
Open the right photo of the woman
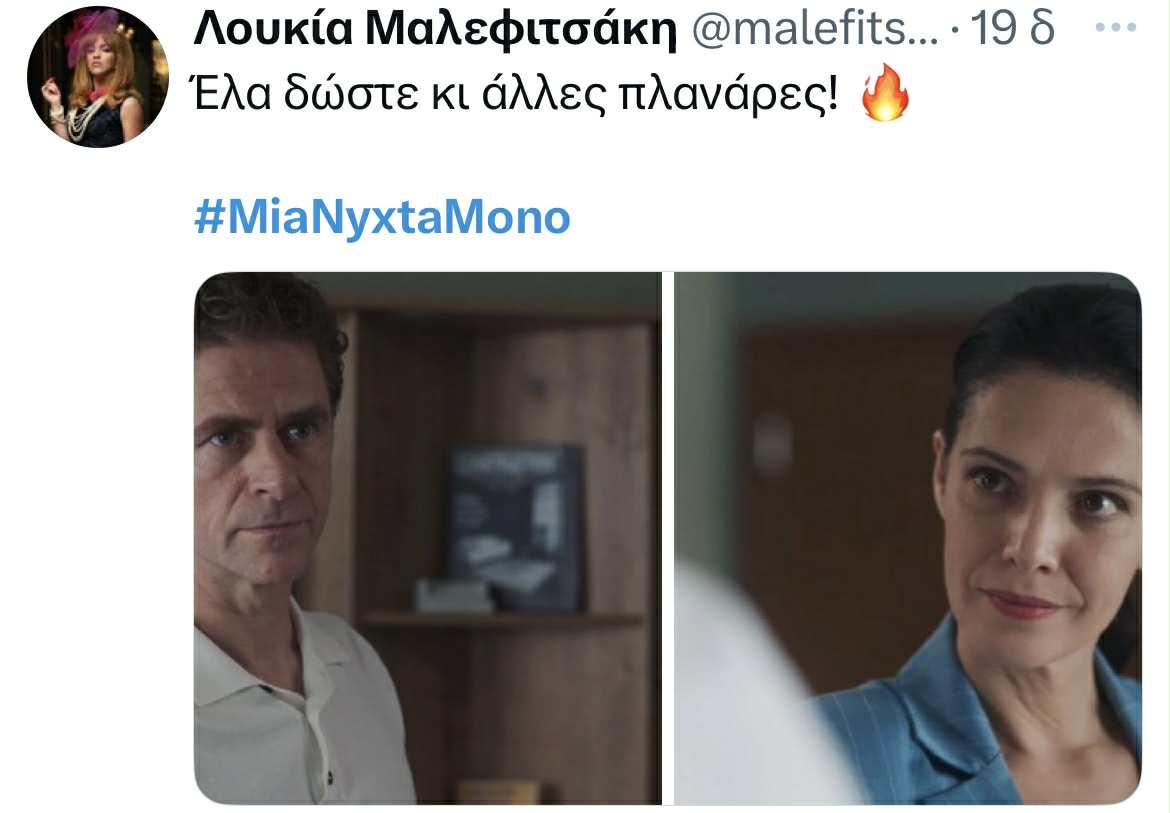point(907,538)
